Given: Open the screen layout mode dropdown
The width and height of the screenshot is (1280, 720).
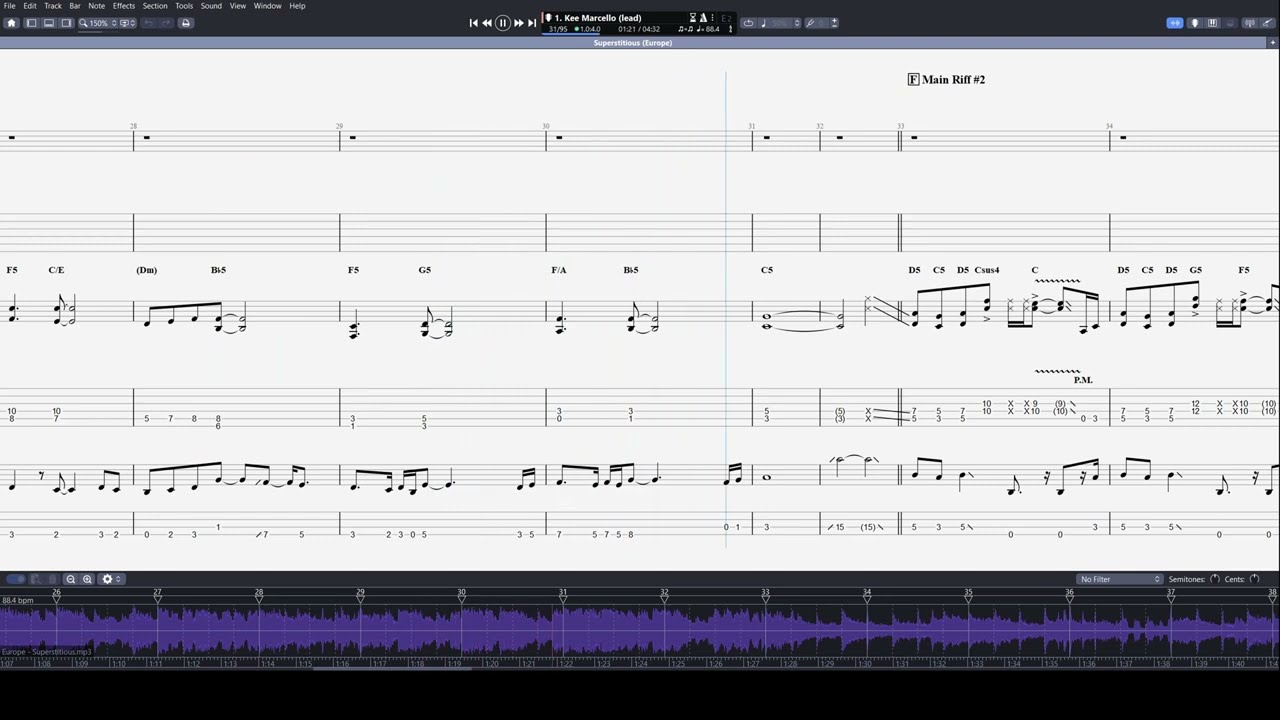Looking at the screenshot, I should click(x=128, y=23).
